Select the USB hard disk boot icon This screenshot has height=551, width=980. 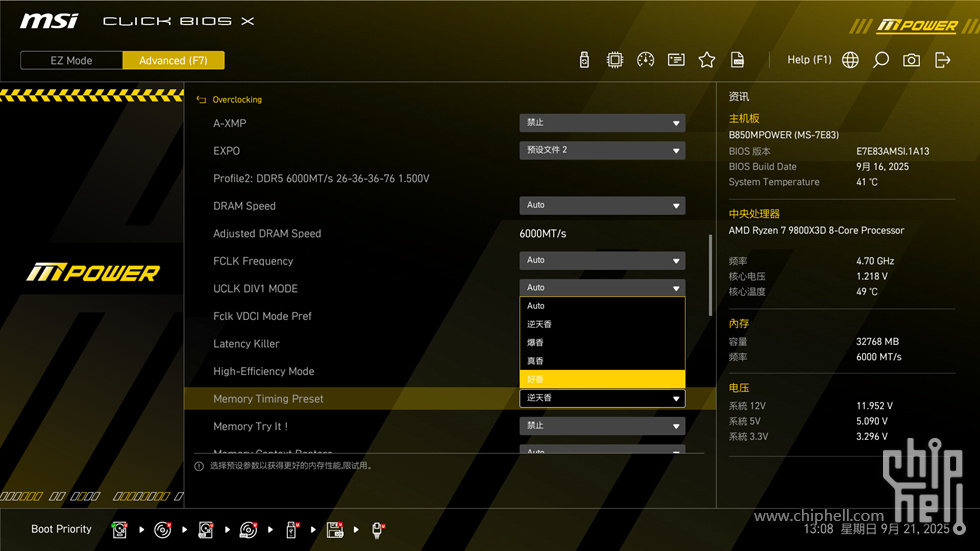click(206, 530)
